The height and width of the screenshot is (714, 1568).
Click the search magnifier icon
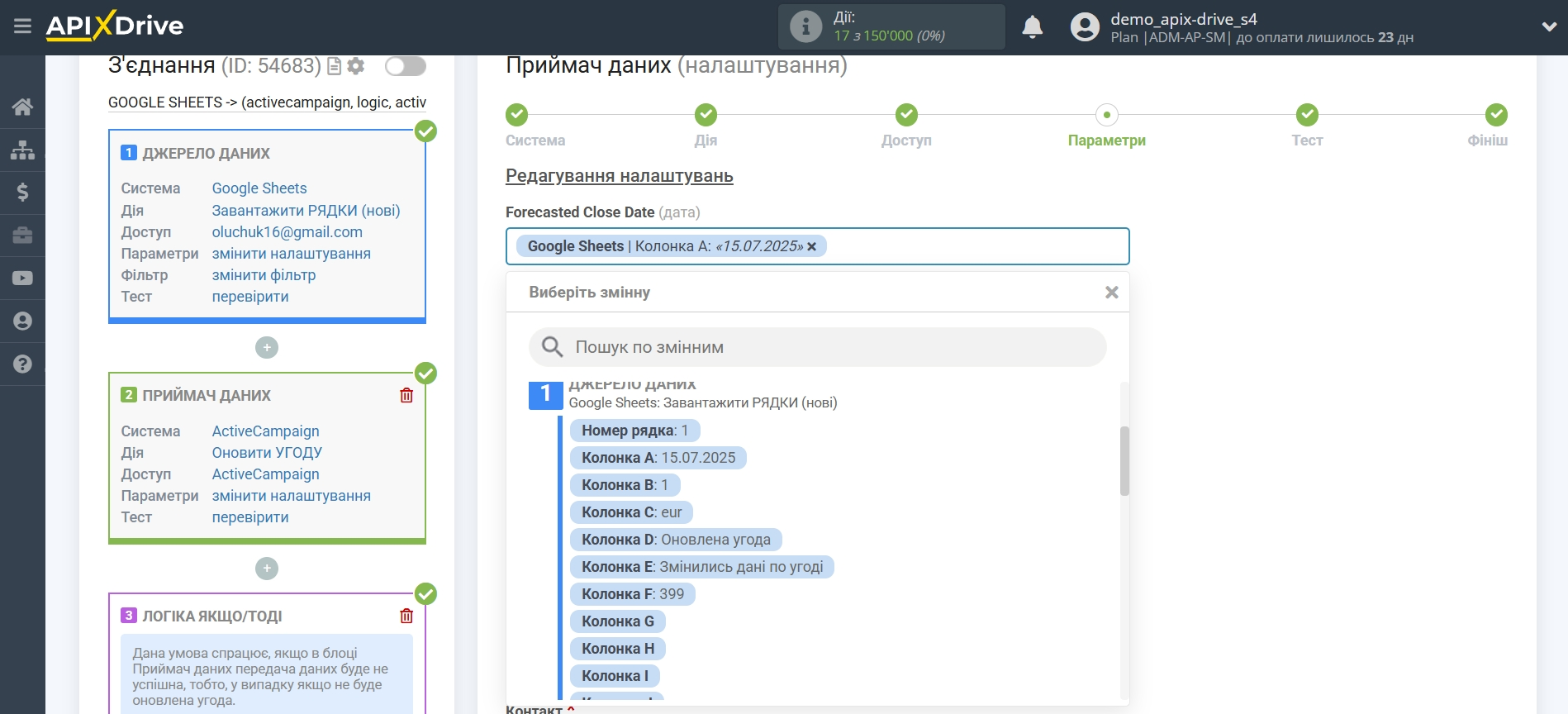pyautogui.click(x=552, y=347)
